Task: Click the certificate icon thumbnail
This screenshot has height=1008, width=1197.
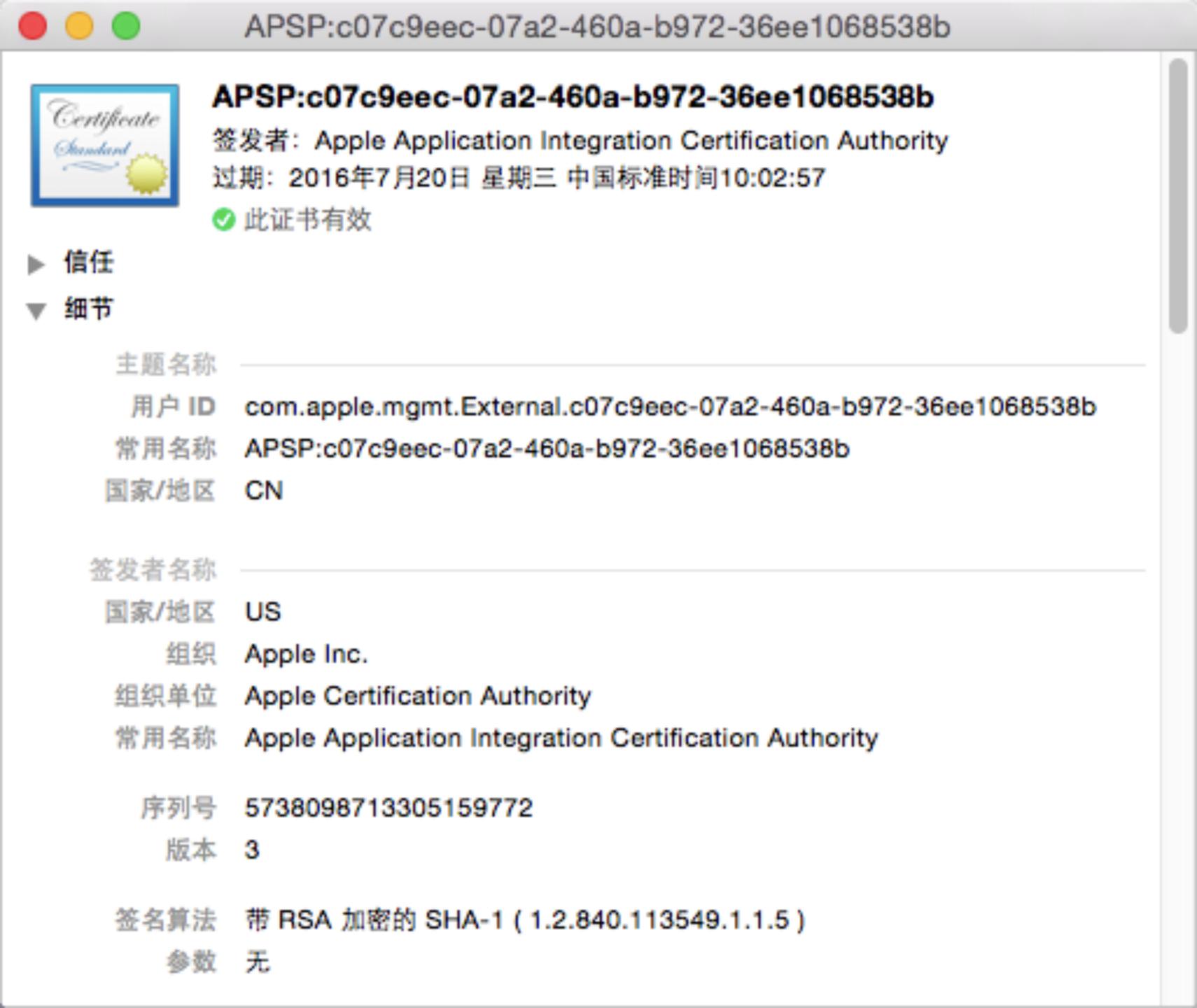Action: pyautogui.click(x=105, y=146)
